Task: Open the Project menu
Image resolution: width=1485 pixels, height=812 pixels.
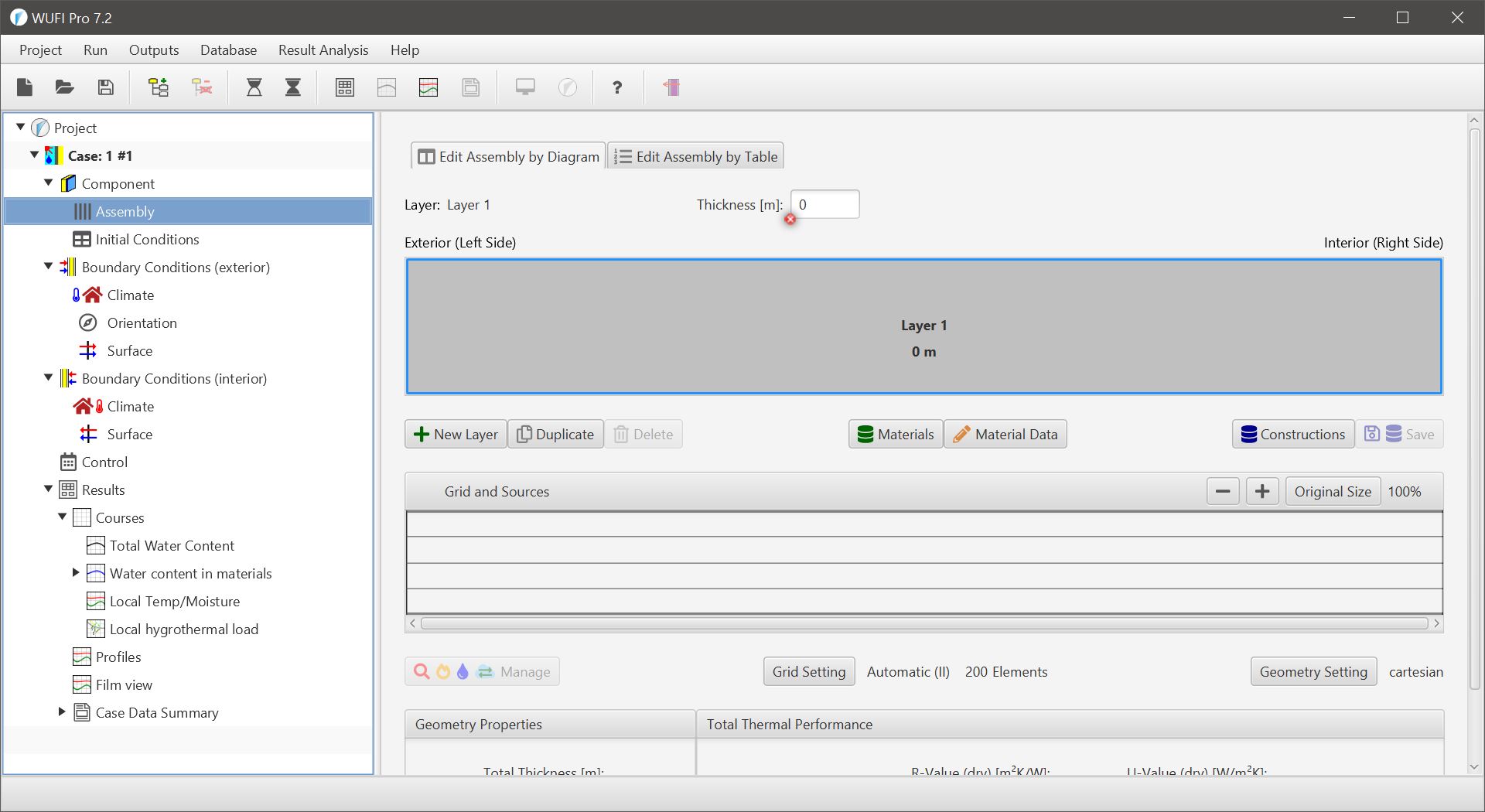Action: click(x=40, y=50)
